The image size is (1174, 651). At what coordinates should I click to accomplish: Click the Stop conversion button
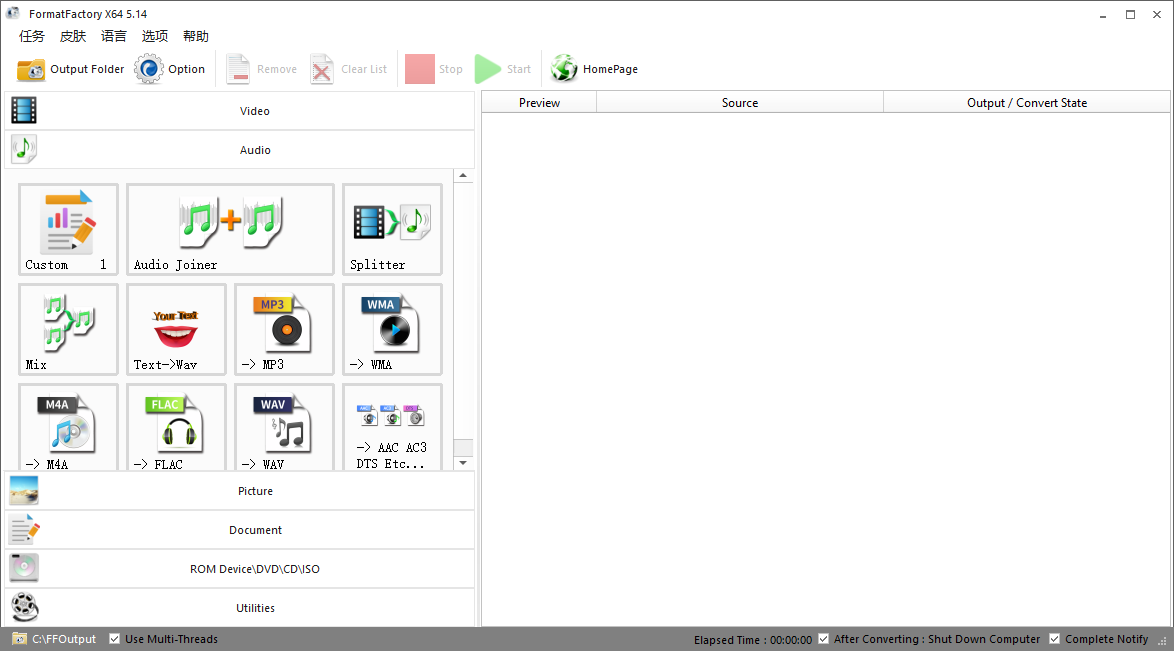coord(434,69)
